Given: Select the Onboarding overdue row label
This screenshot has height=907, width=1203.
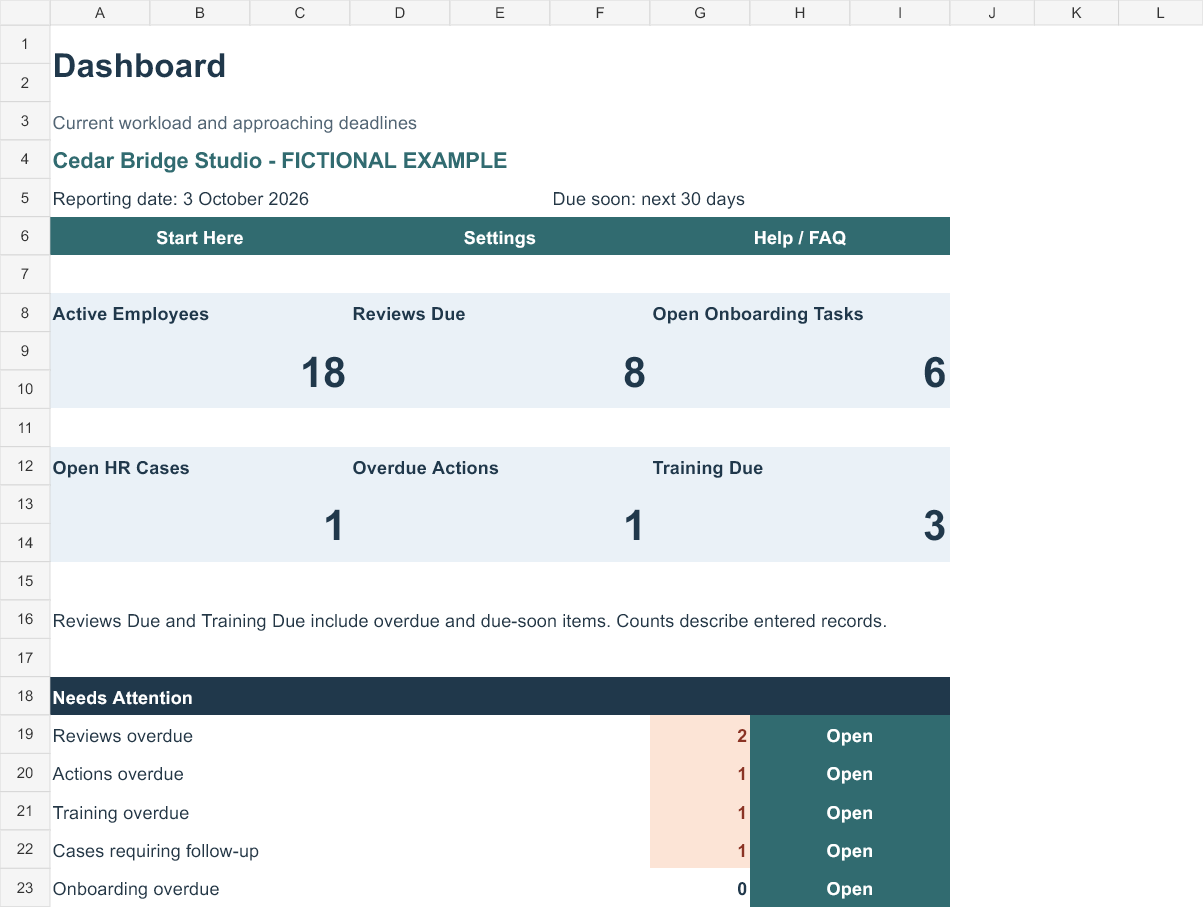Looking at the screenshot, I should 136,889.
